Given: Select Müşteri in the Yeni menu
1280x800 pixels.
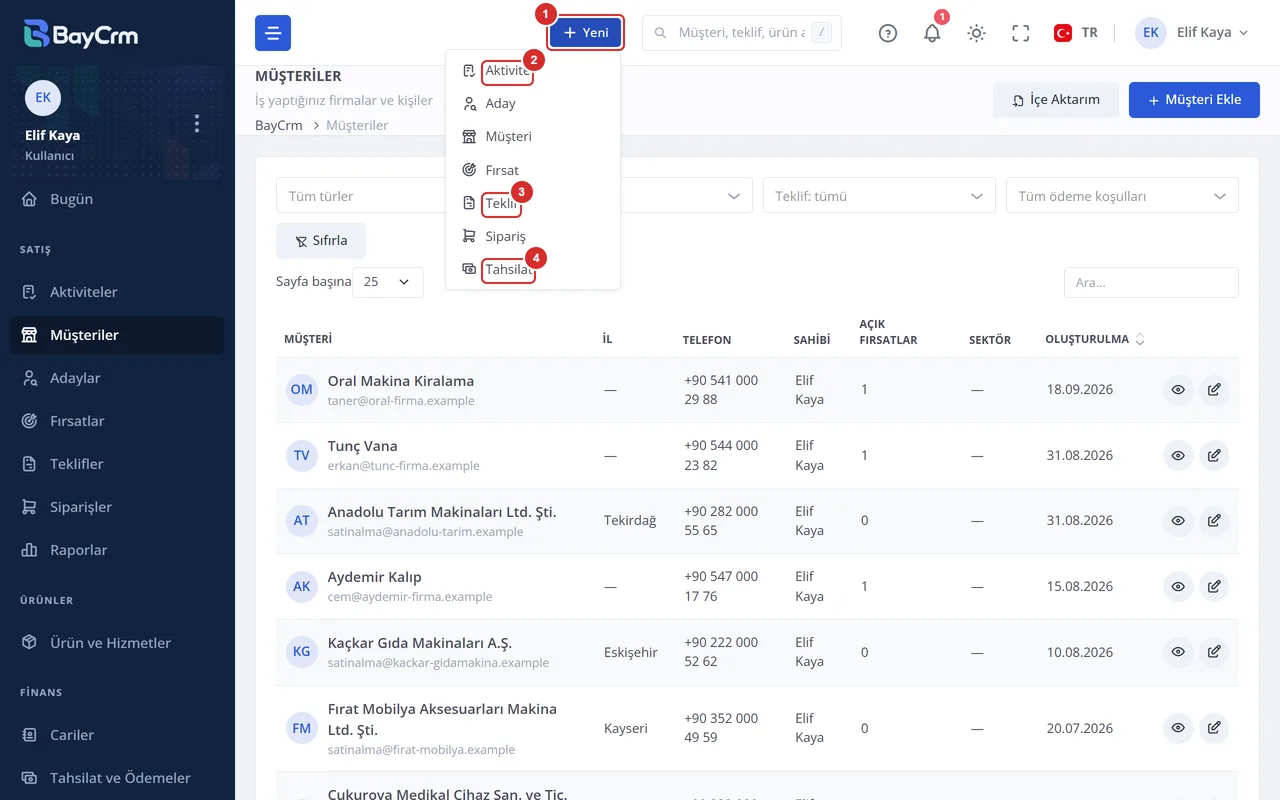Looking at the screenshot, I should point(533,137).
